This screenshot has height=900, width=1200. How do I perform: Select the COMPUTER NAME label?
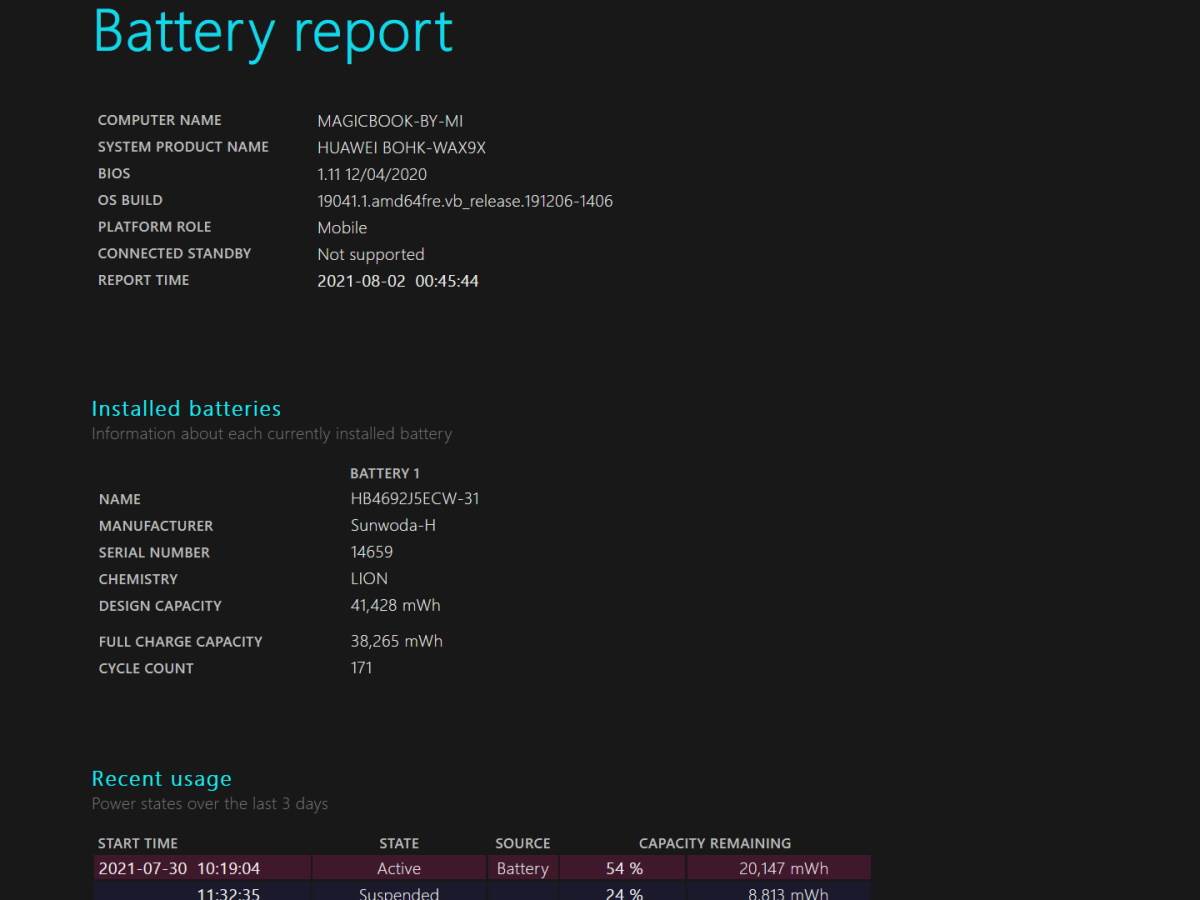click(159, 120)
